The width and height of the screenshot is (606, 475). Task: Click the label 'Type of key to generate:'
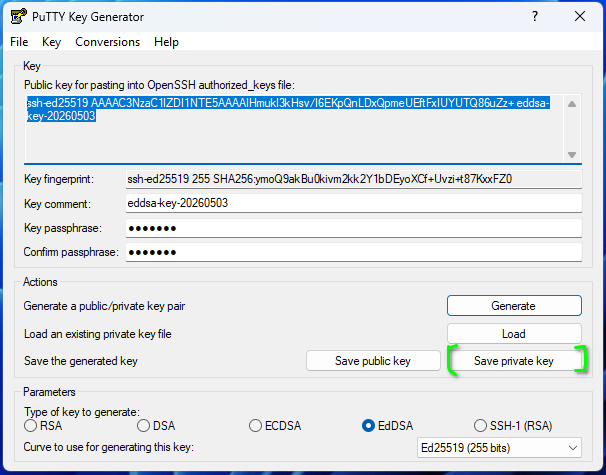tap(82, 412)
